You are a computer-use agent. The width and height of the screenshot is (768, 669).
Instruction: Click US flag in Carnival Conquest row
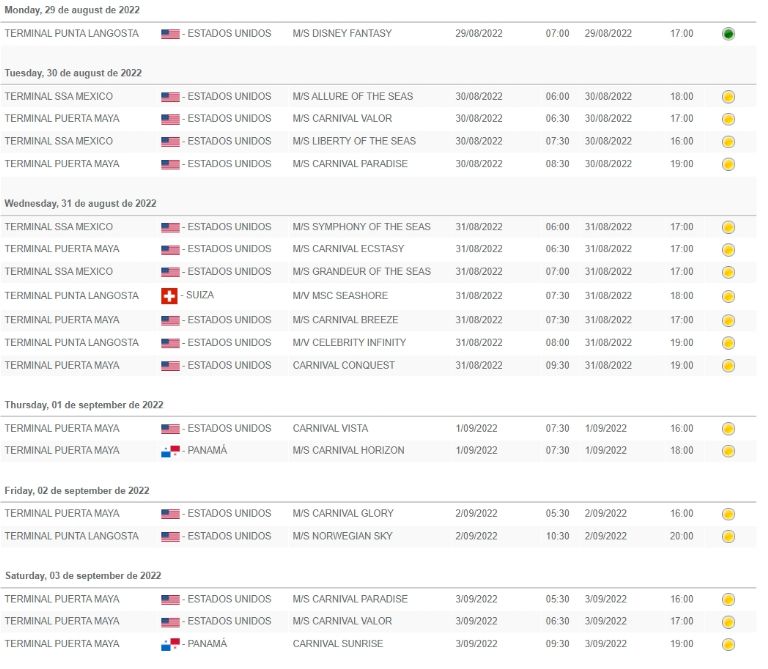point(170,366)
